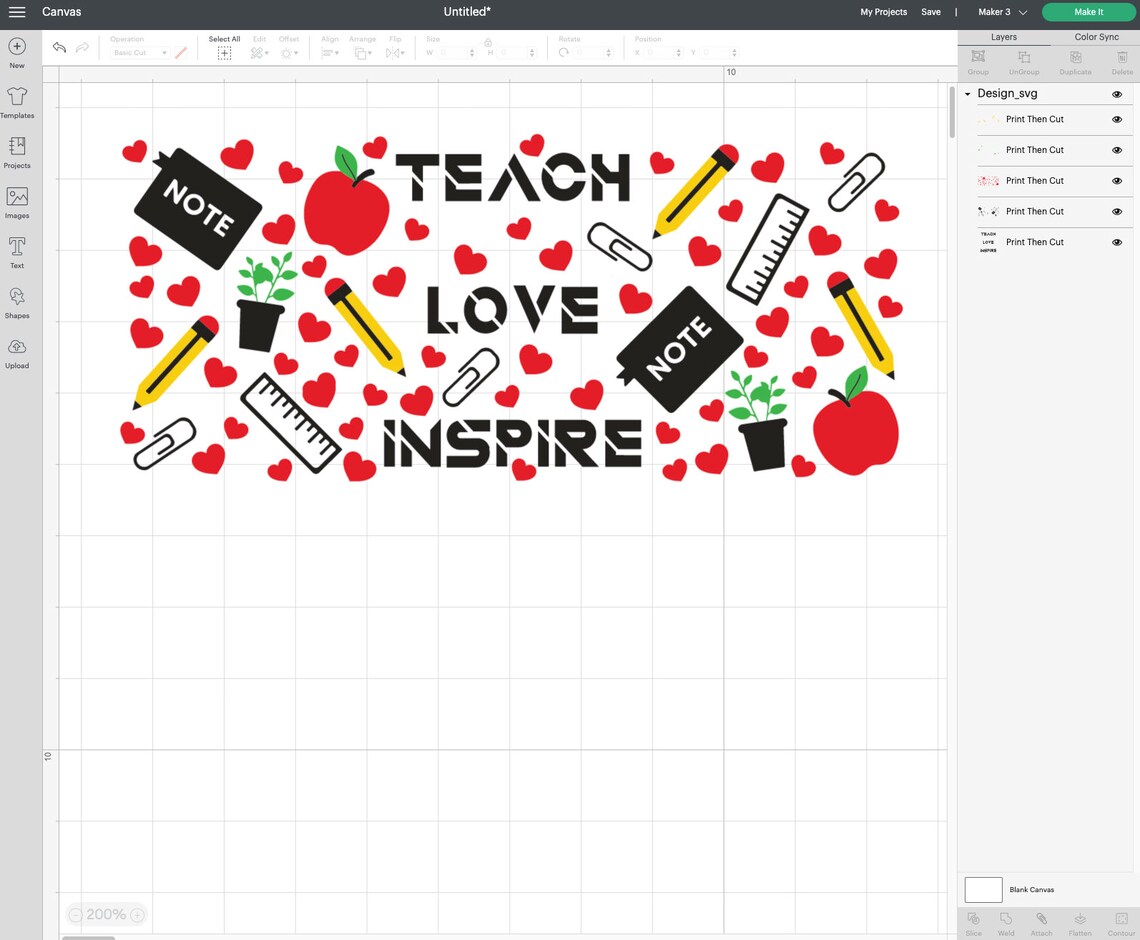1140x940 pixels.
Task: Click the Select All icon
Action: (224, 53)
